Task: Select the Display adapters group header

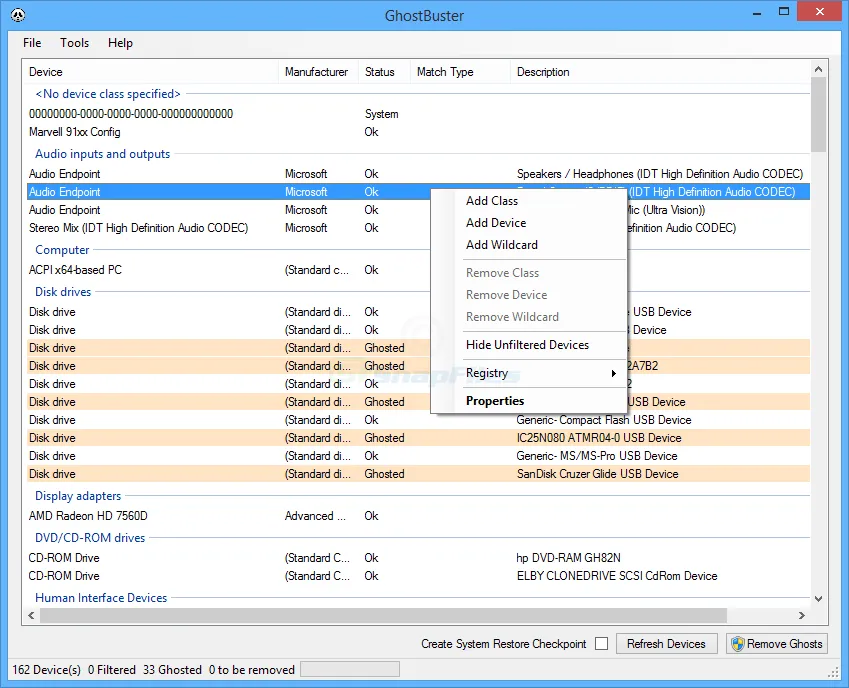Action: pyautogui.click(x=78, y=496)
